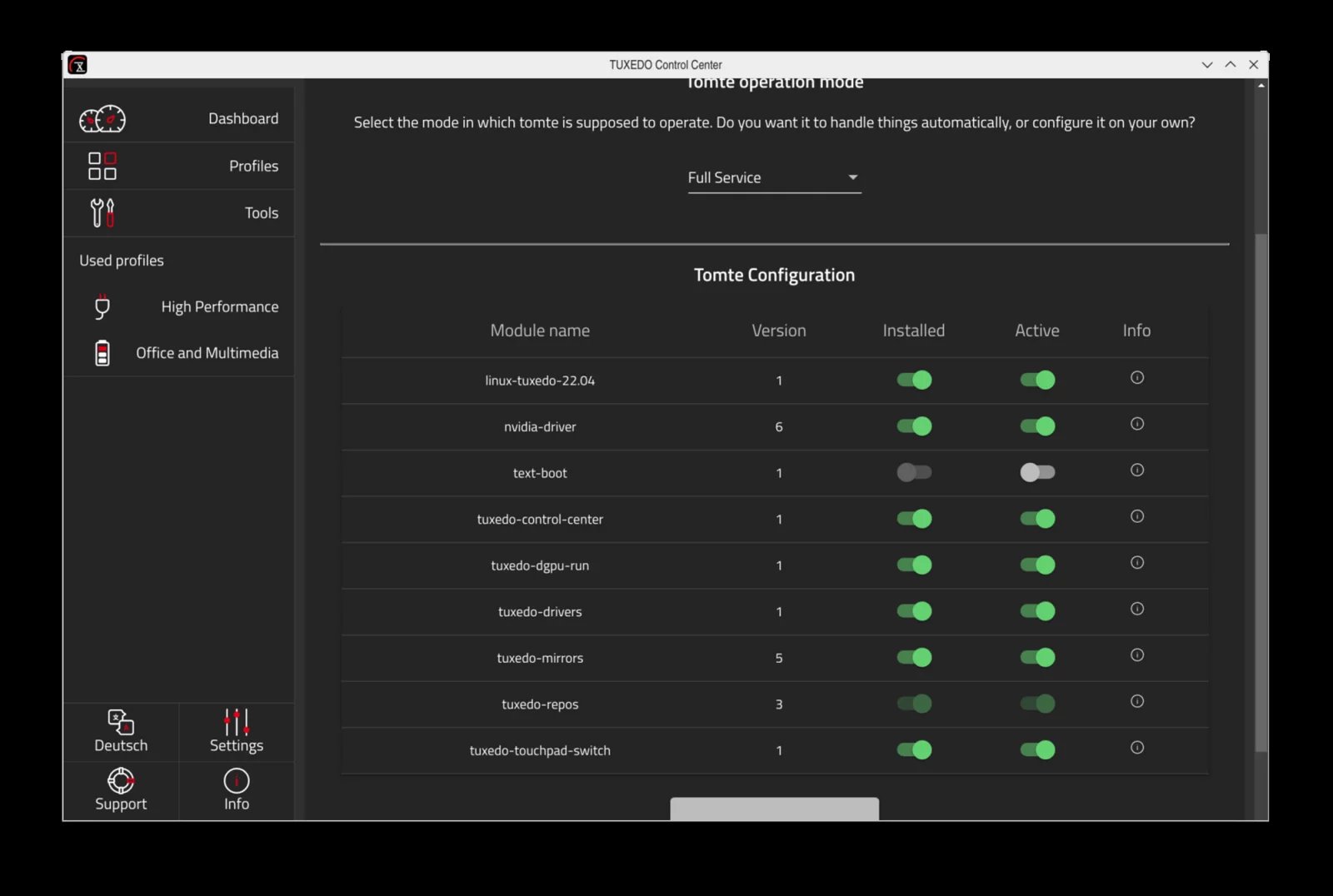Click the Tomte Configuration heading
The height and width of the screenshot is (896, 1333).
pos(774,275)
